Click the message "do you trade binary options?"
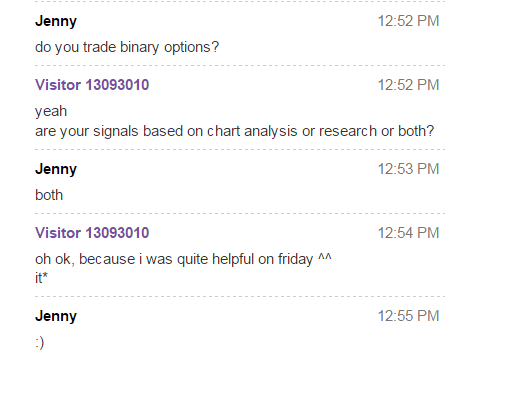 pos(127,47)
